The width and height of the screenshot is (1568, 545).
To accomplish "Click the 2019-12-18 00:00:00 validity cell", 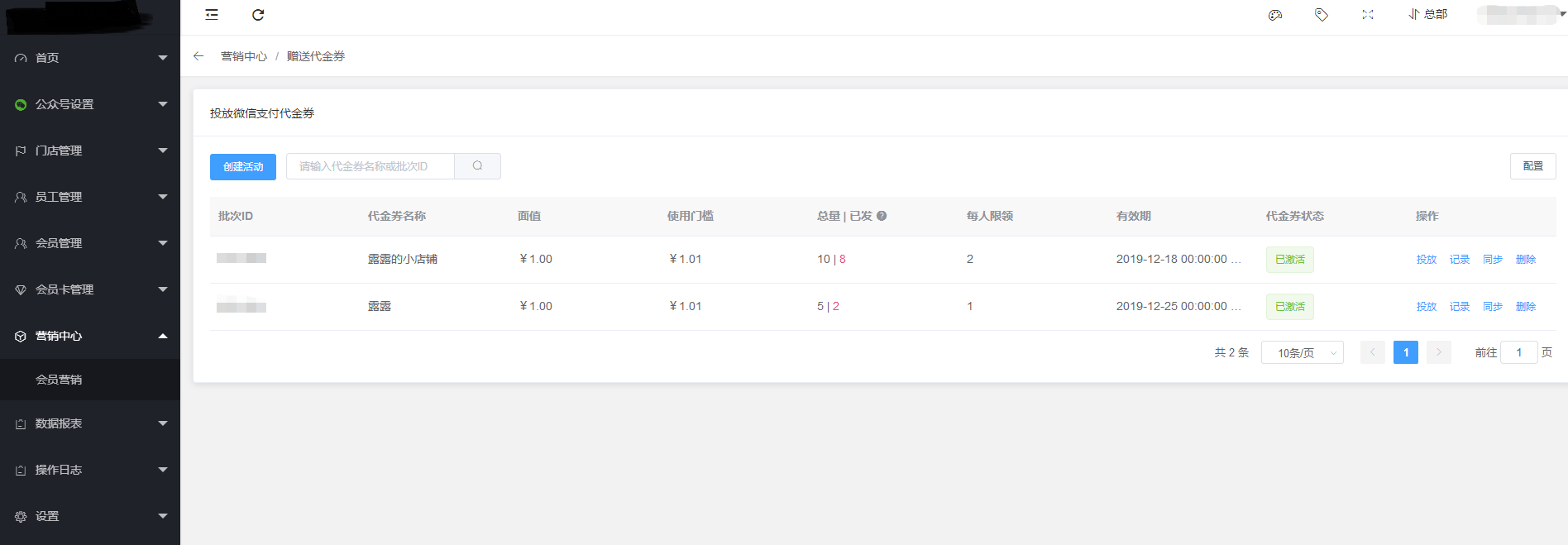I will pos(1178,259).
